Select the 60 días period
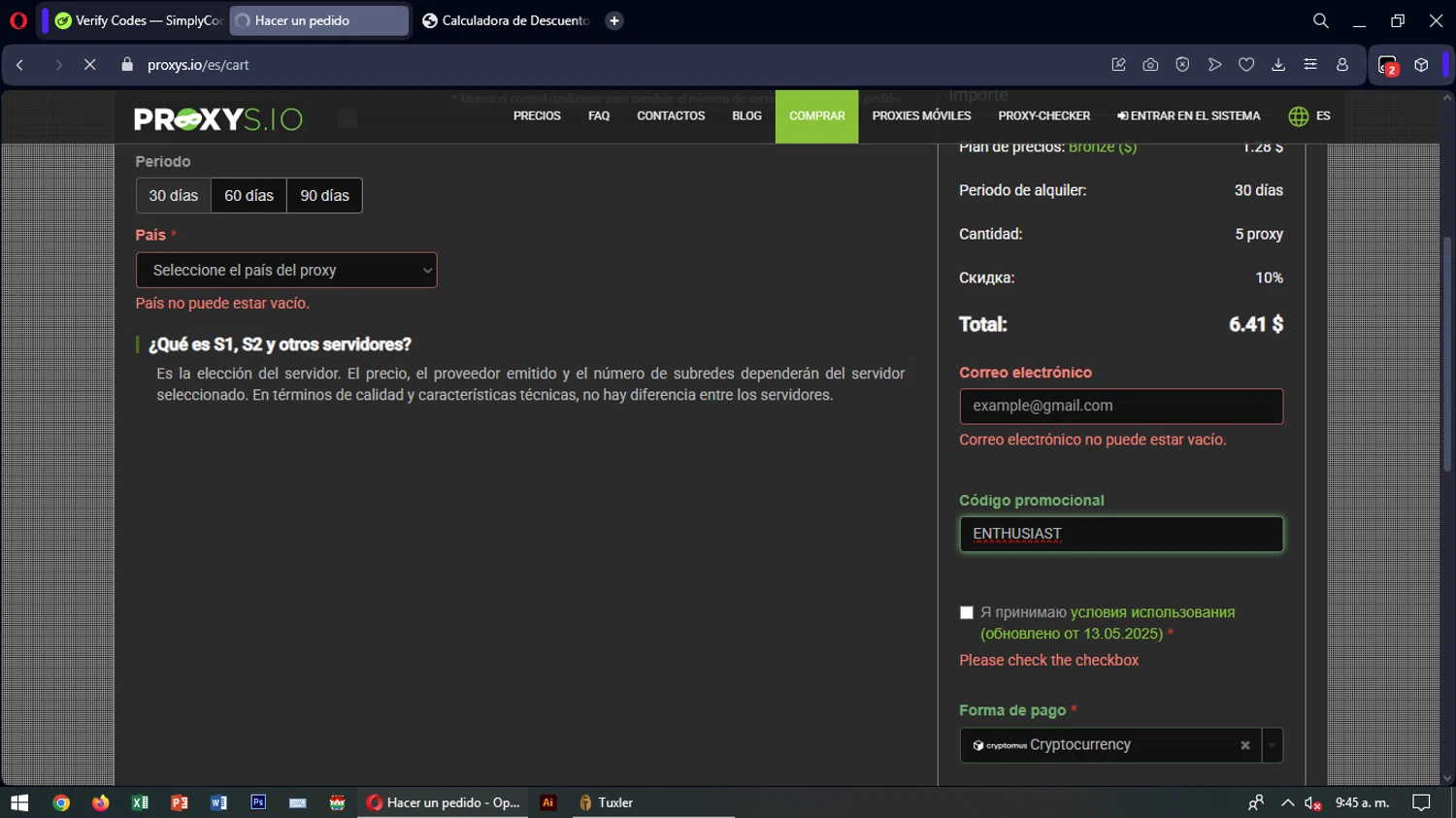 pos(249,196)
